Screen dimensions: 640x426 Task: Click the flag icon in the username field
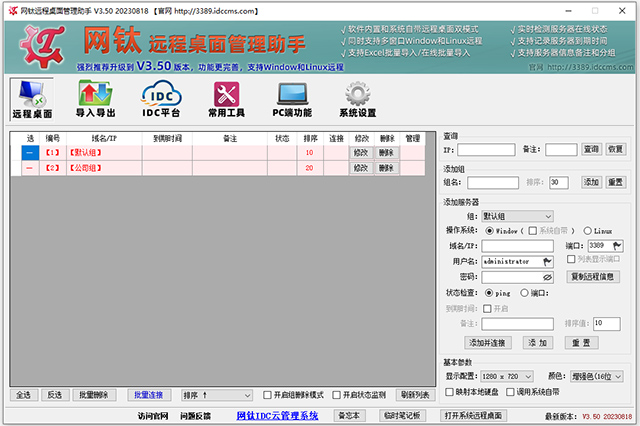point(548,261)
